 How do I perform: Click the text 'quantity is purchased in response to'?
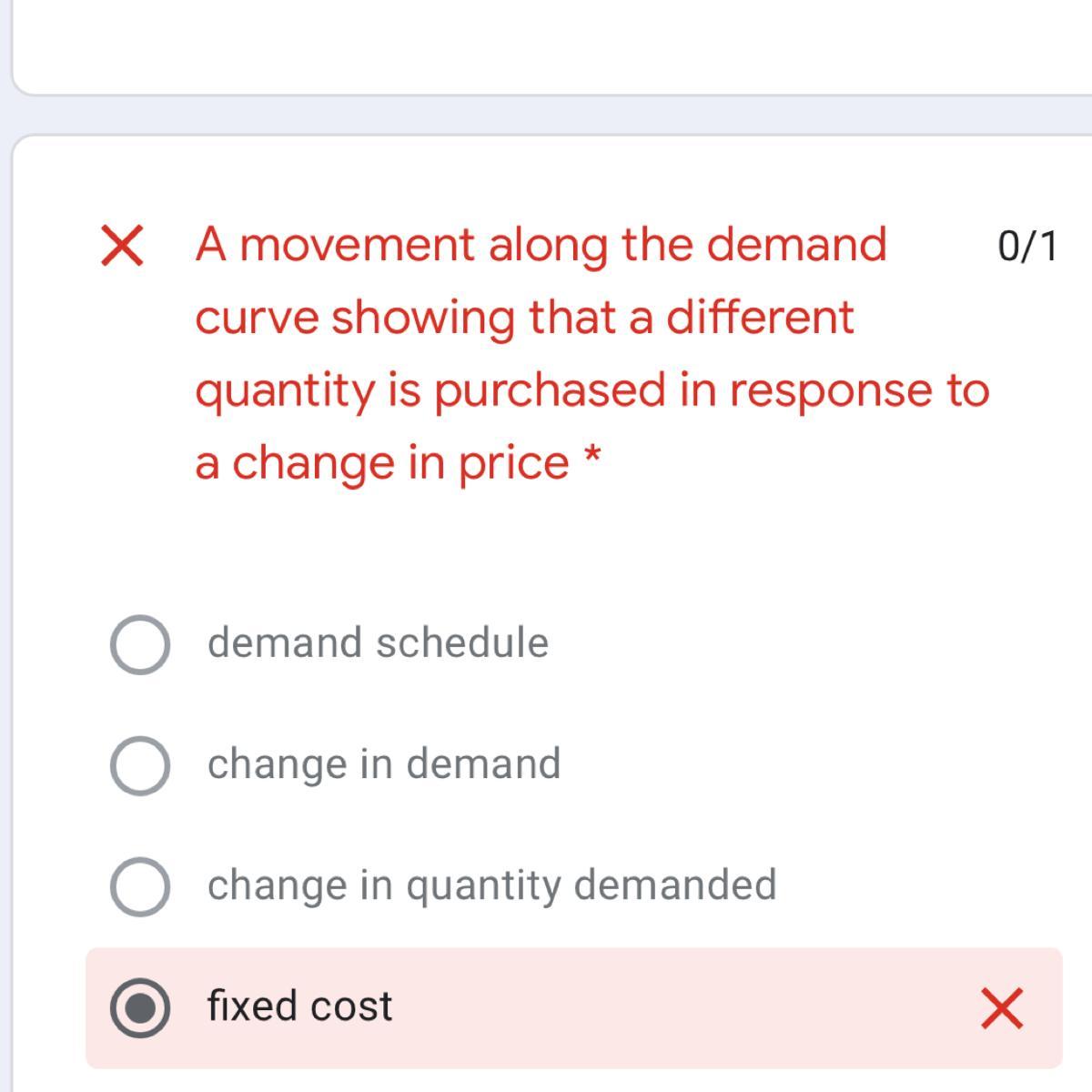[x=591, y=390]
